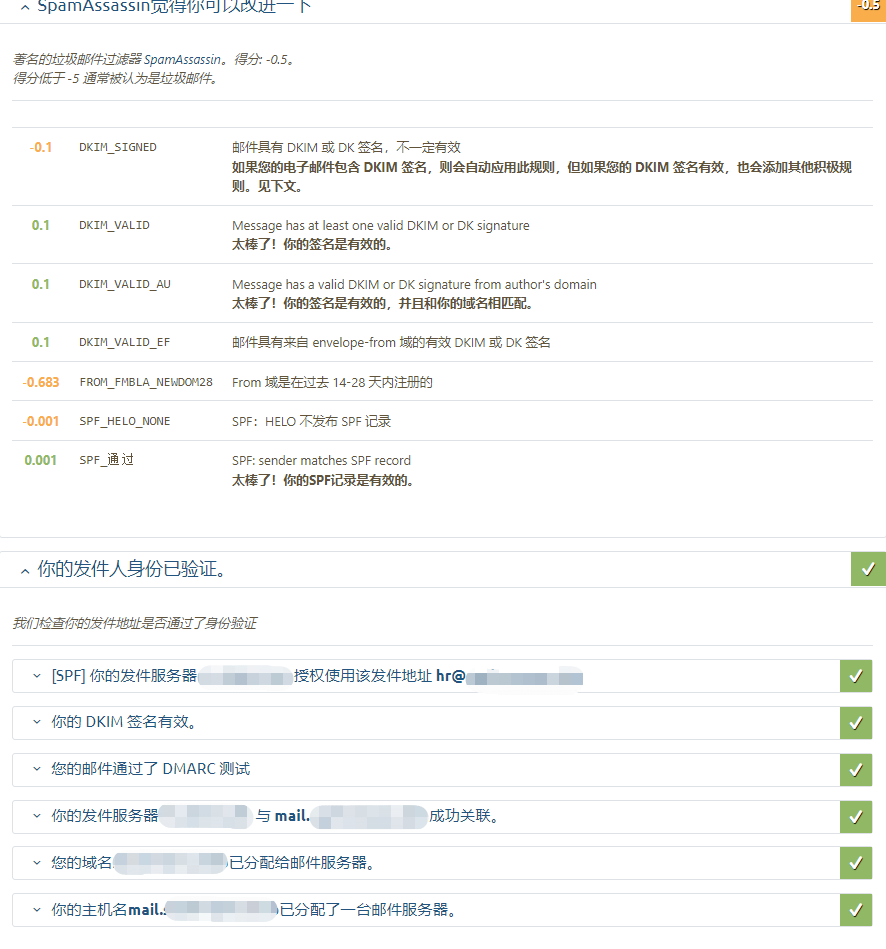The image size is (886, 949).
Task: Click text 'signature from author's domain'
Action: [x=506, y=284]
